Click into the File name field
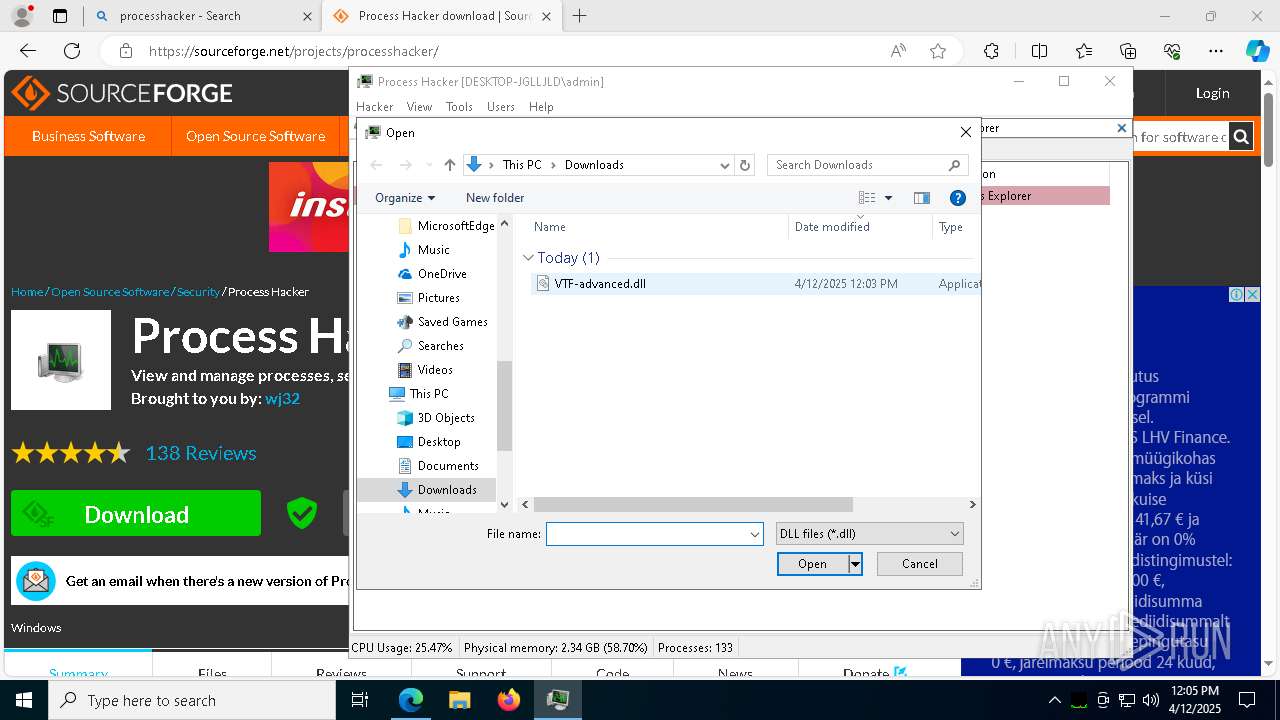This screenshot has height=720, width=1280. (x=646, y=534)
